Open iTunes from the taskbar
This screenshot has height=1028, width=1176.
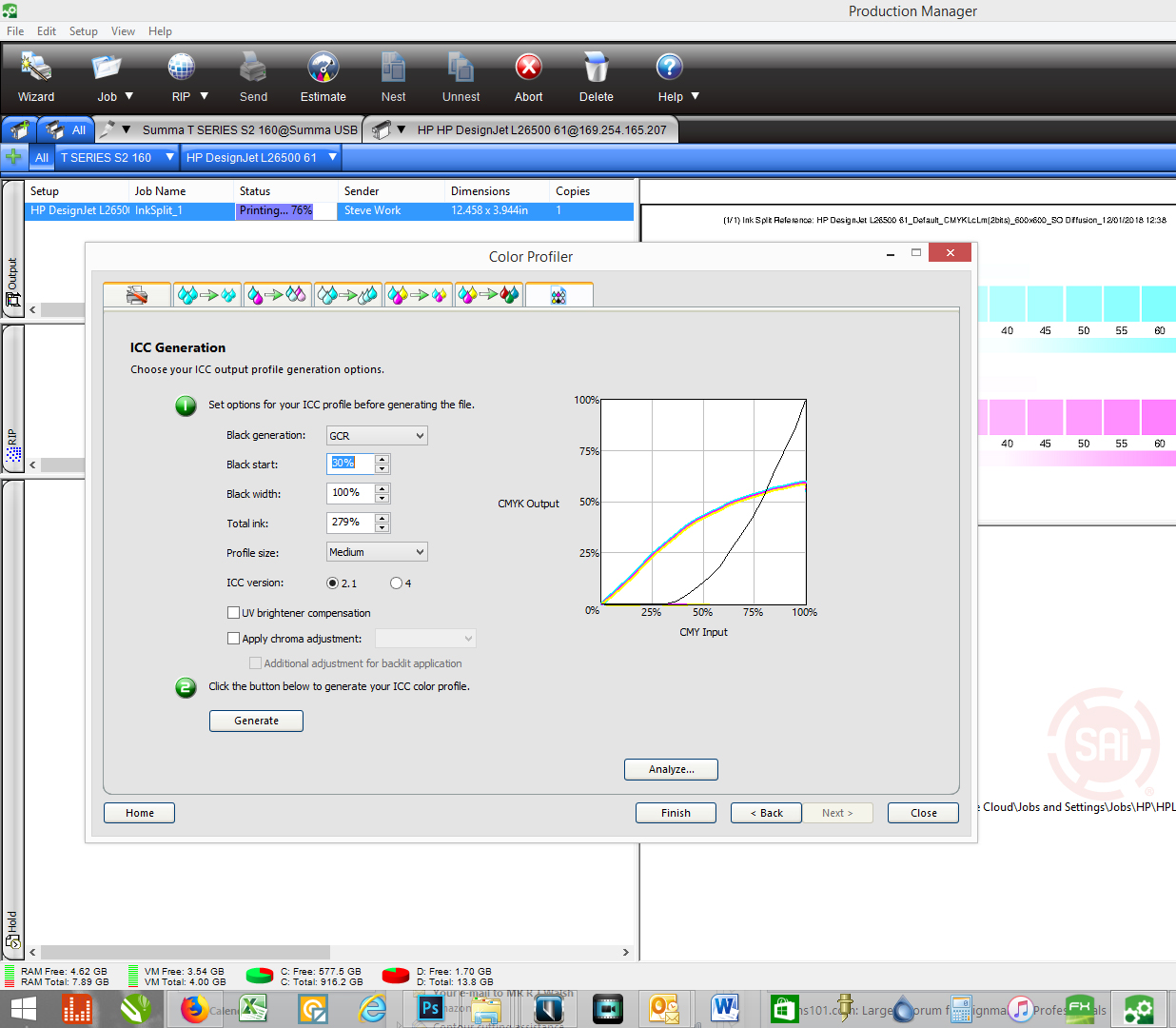(x=1021, y=1008)
